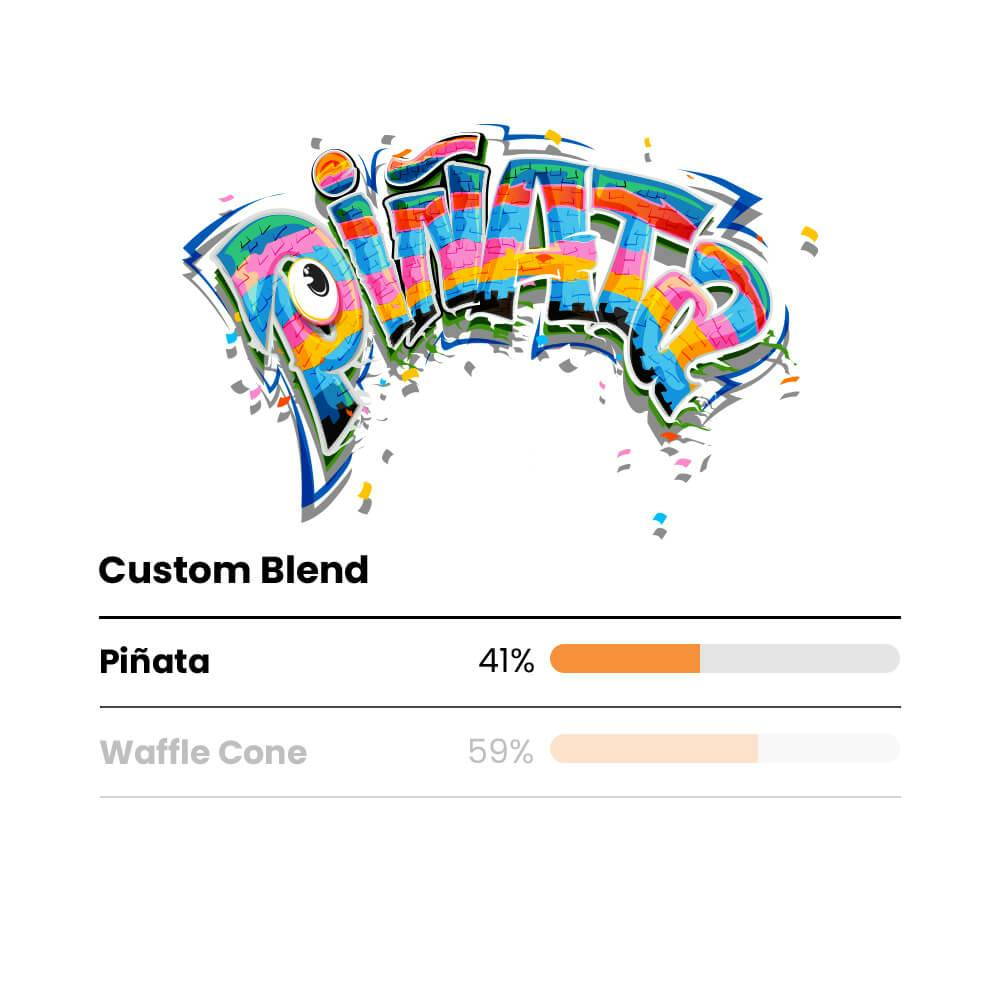
Task: Click the yellow confetti piece right of the logo
Action: tap(808, 234)
